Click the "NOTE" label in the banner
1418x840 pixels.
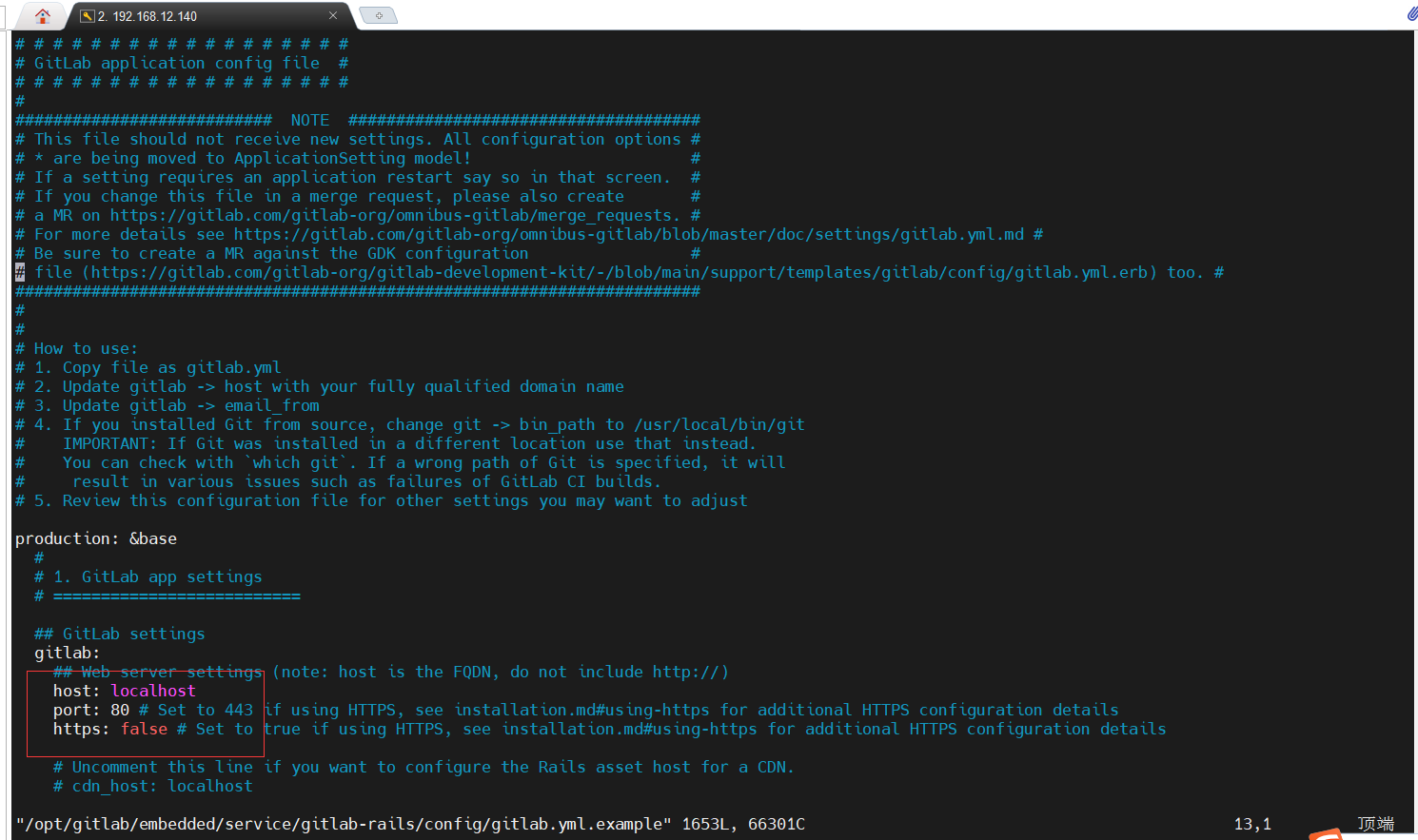point(310,120)
